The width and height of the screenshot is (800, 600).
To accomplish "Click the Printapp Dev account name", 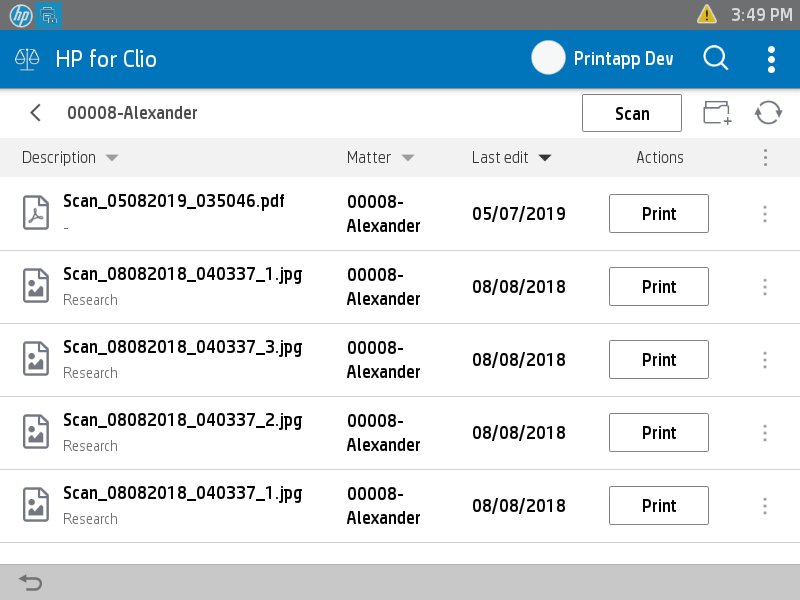I will 623,59.
